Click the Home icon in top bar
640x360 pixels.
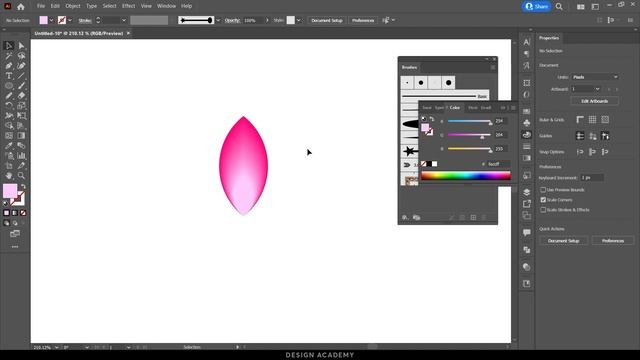[x=20, y=7]
